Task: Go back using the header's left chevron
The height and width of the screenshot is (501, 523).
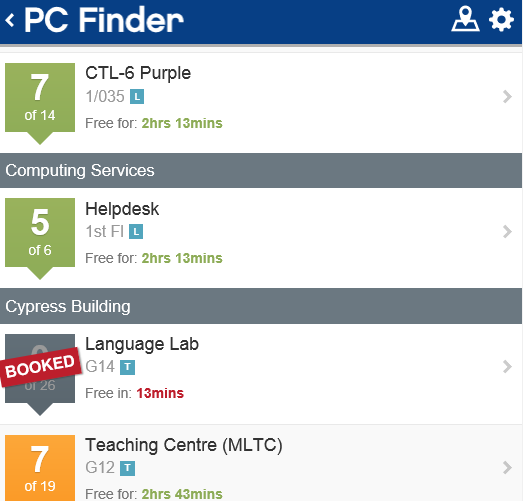Action: pyautogui.click(x=10, y=20)
